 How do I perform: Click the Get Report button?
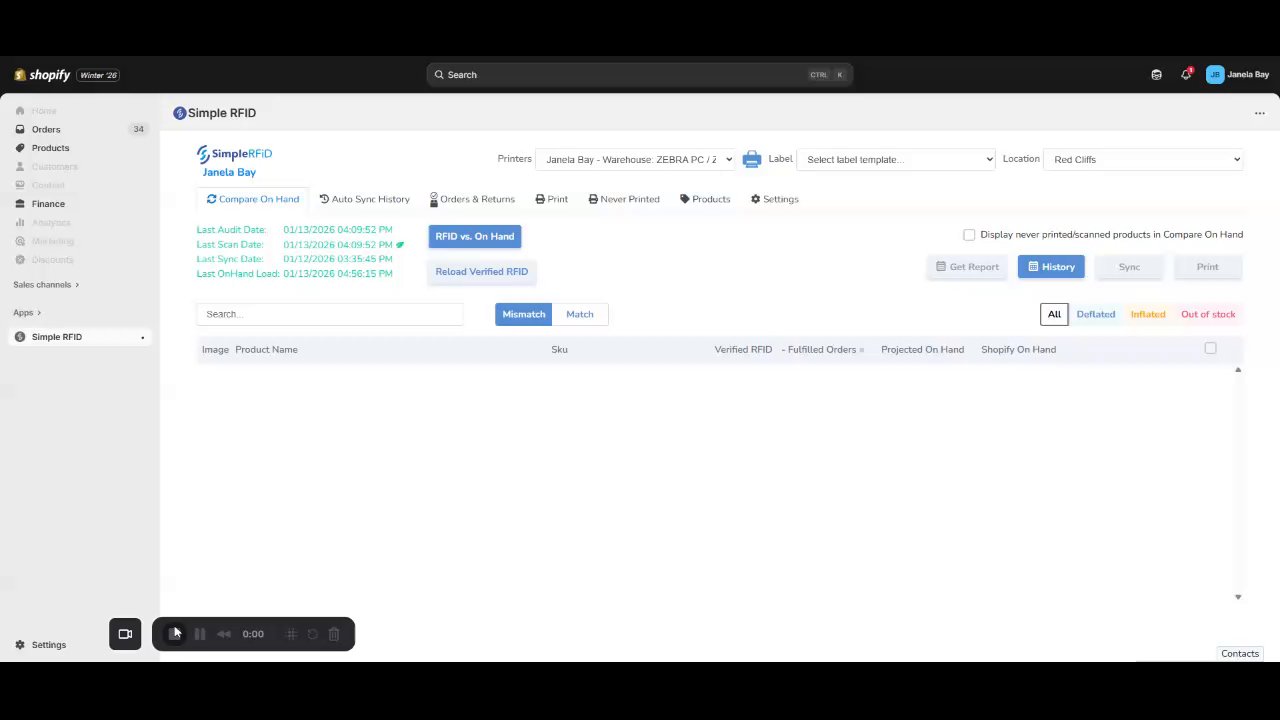967,267
